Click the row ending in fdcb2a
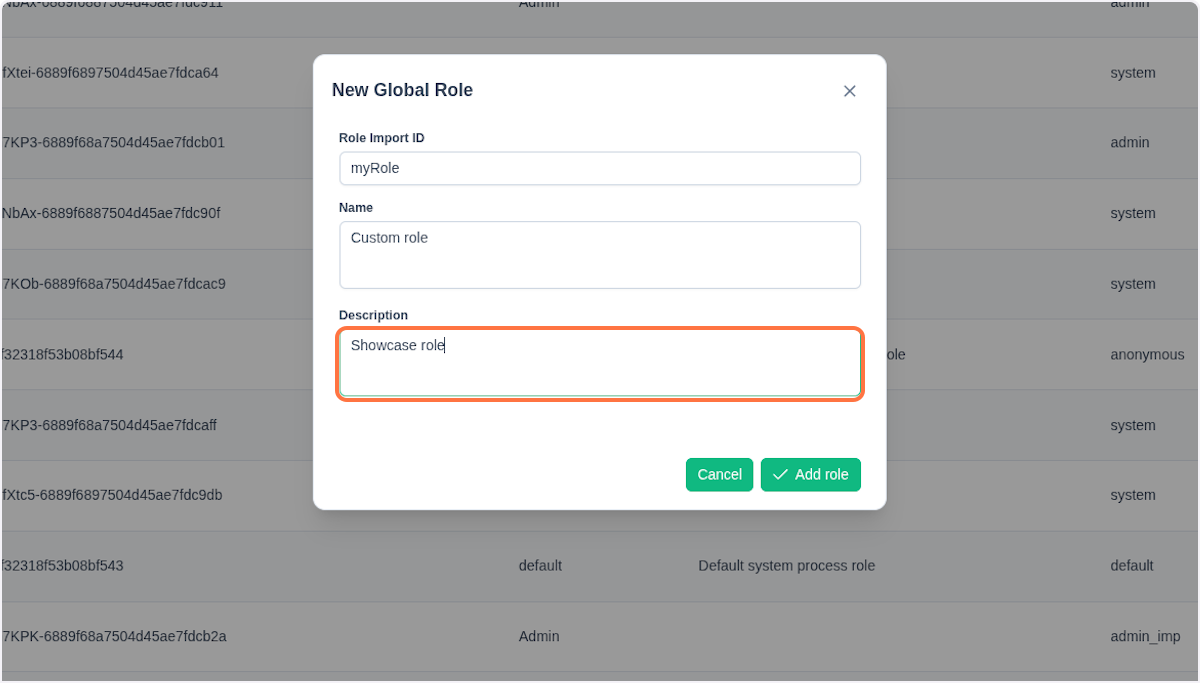The height and width of the screenshot is (683, 1200). point(115,636)
